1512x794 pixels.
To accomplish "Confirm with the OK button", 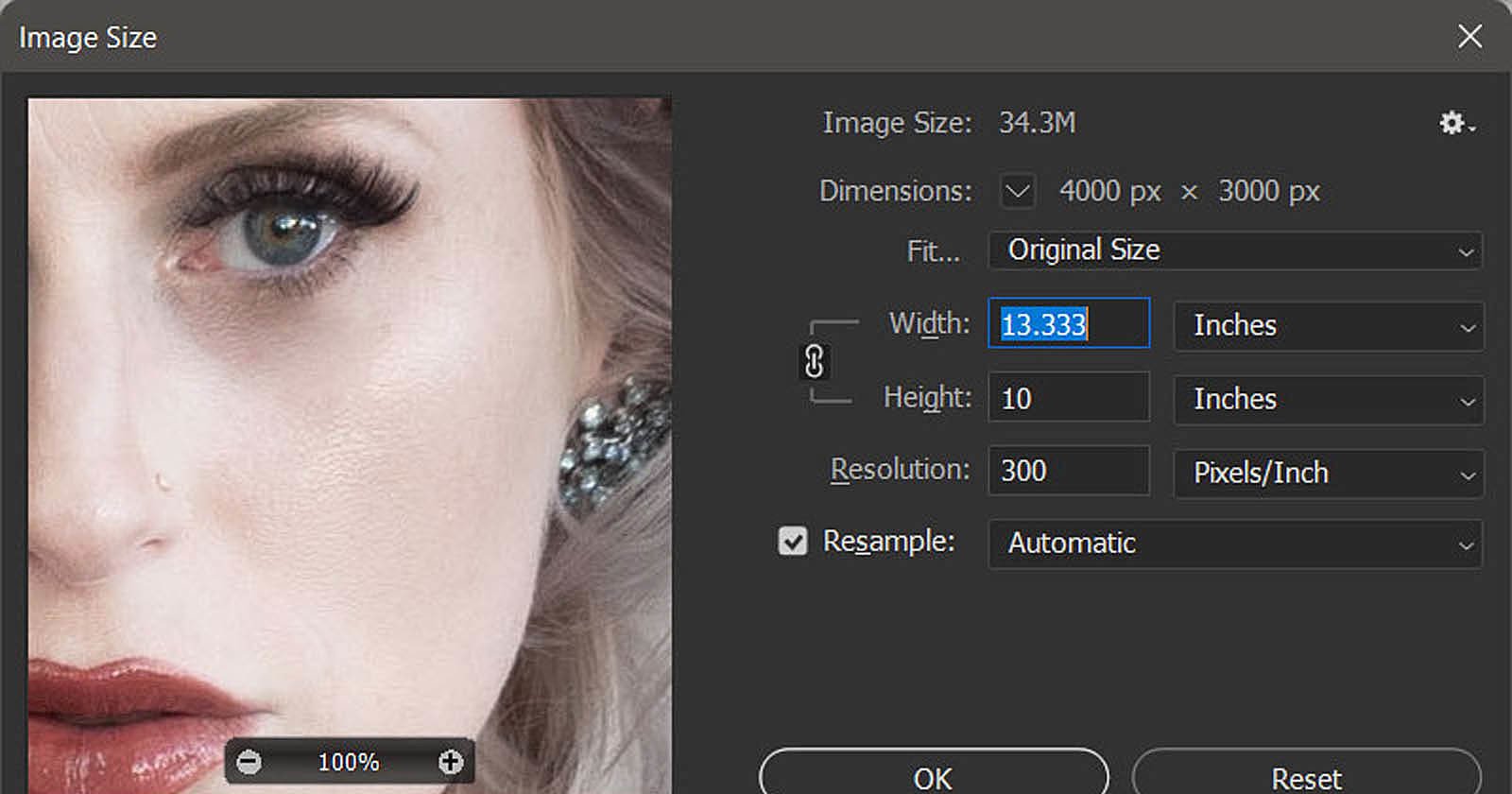I will (934, 773).
